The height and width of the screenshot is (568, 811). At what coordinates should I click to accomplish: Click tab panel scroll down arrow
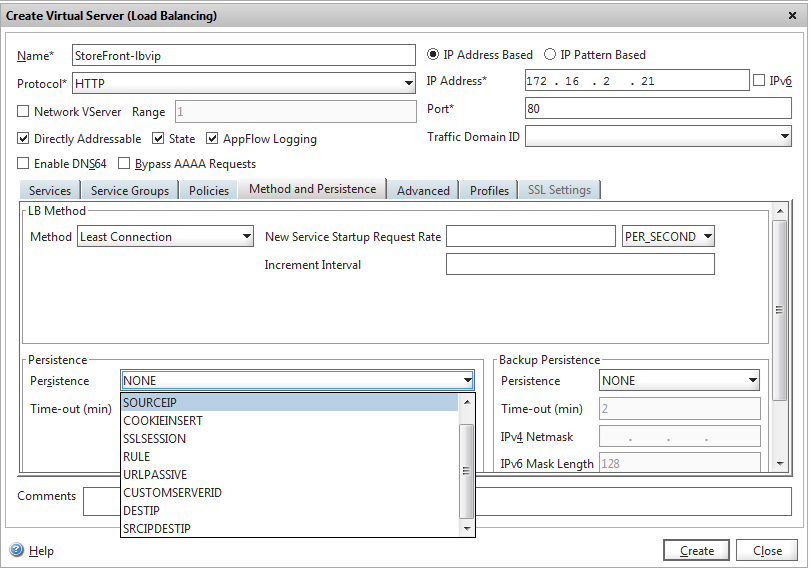coord(779,464)
